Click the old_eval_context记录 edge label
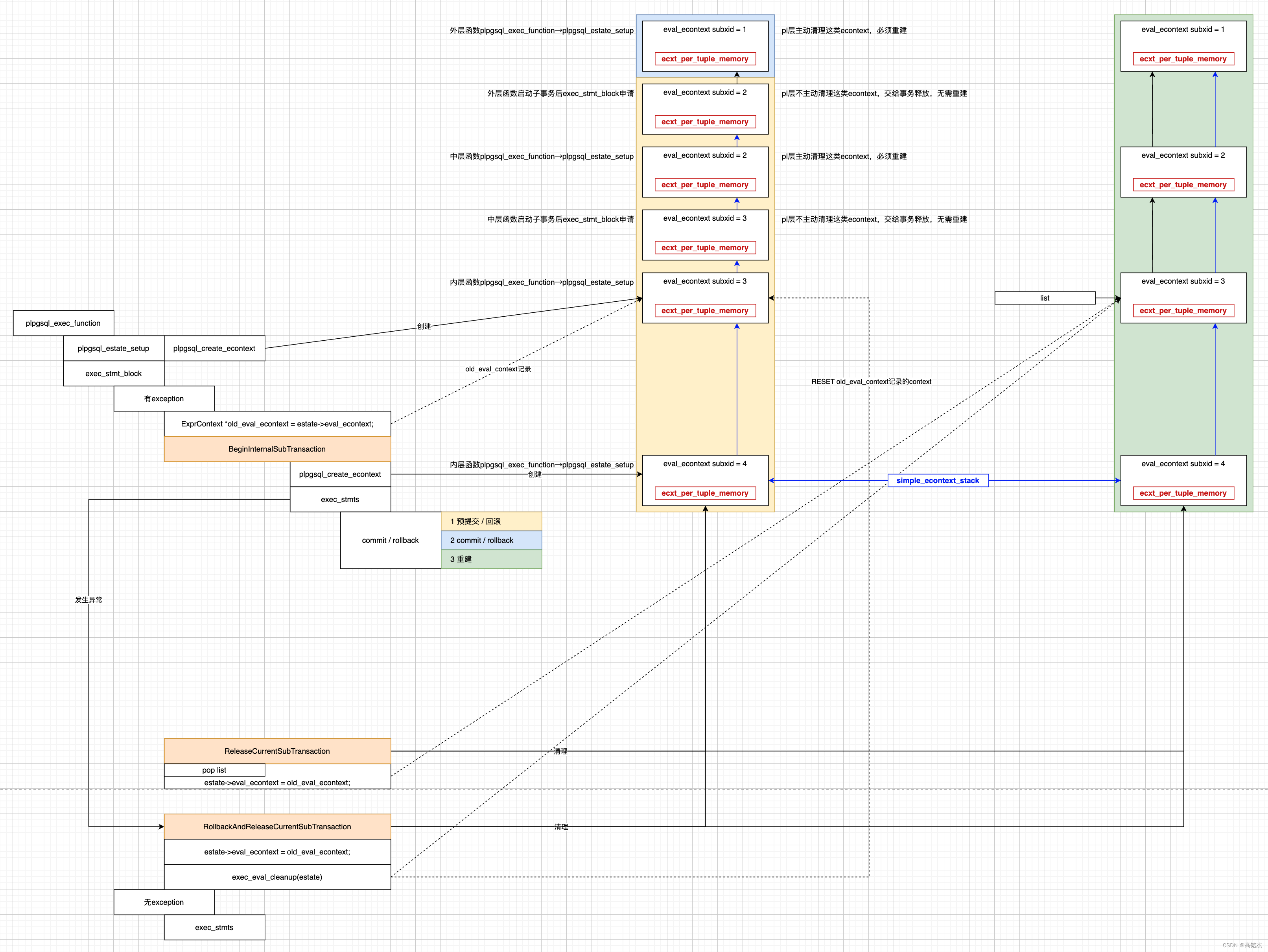1268x952 pixels. pyautogui.click(x=498, y=369)
